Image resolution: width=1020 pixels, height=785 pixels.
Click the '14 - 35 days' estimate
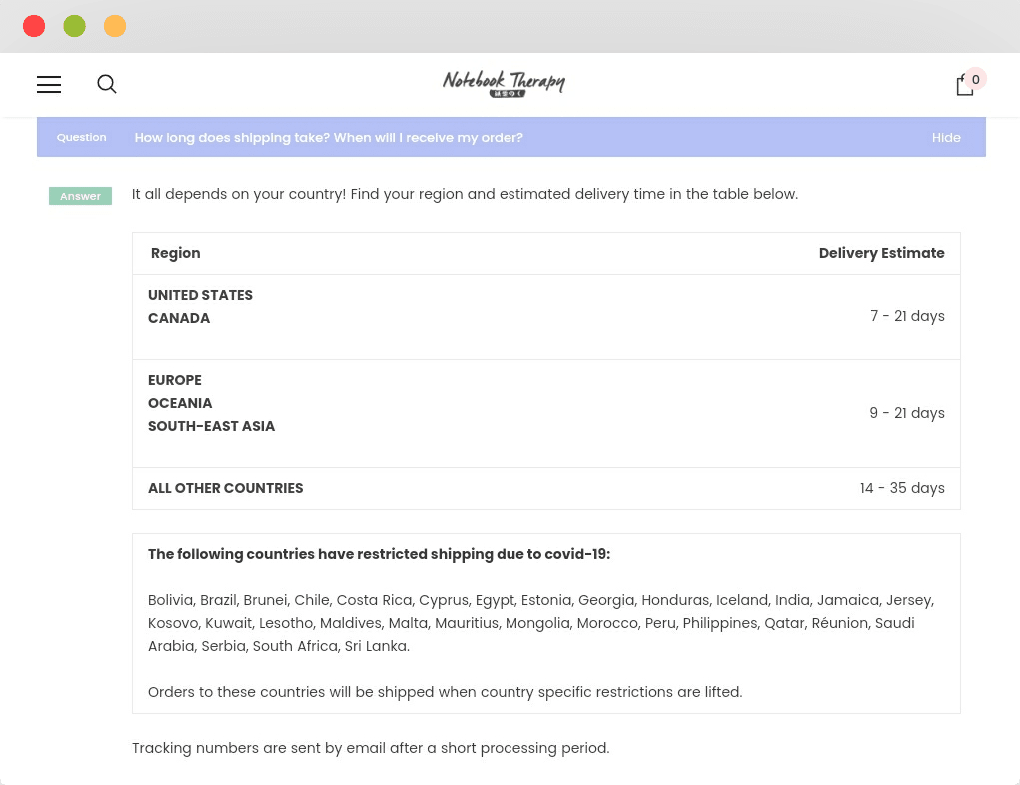pos(902,488)
